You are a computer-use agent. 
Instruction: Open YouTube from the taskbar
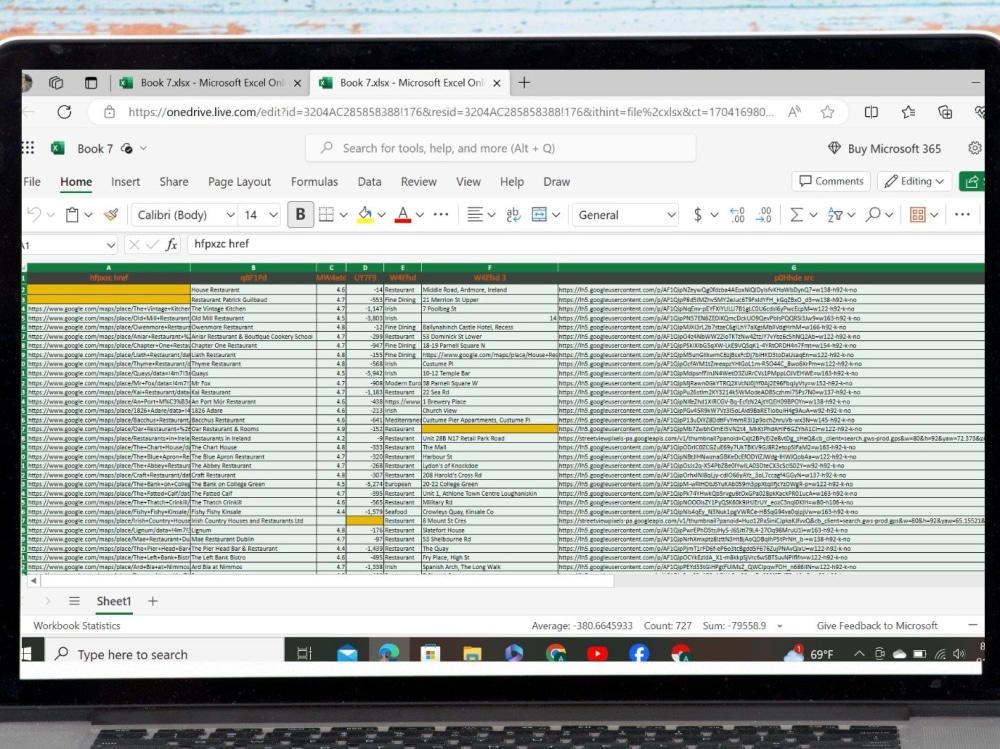598,653
